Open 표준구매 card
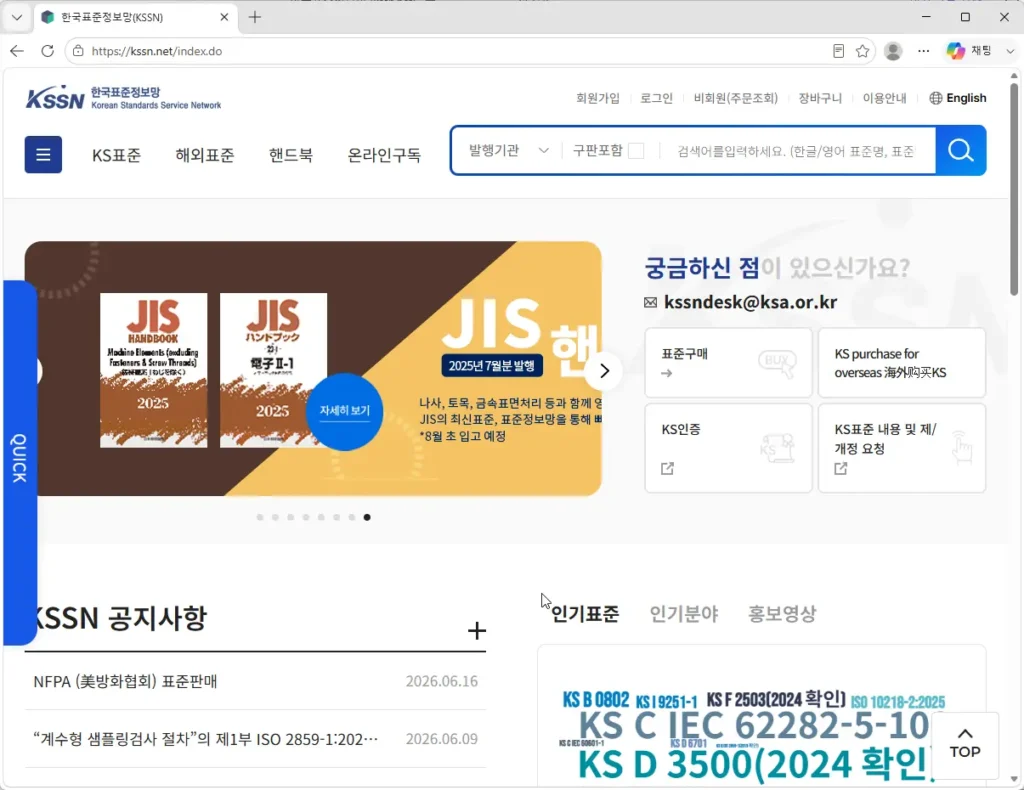Screen dimensions: 1024x790 point(728,363)
